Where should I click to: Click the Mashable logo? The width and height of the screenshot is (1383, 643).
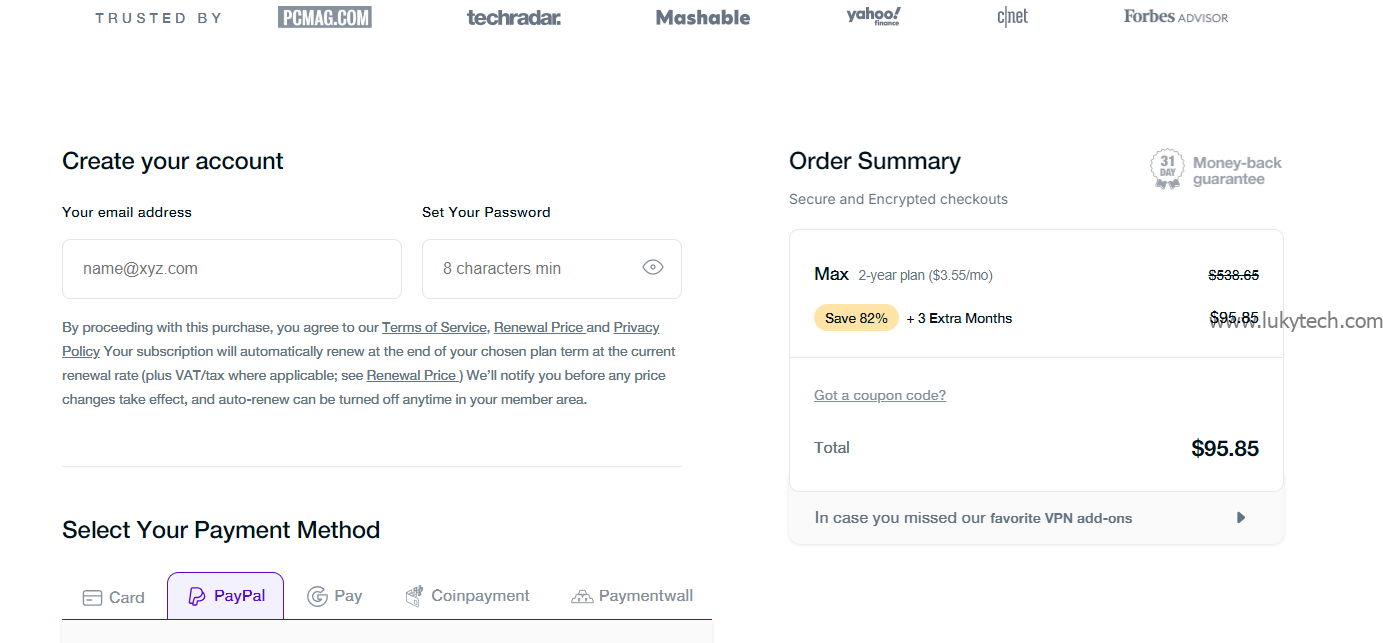tap(702, 17)
